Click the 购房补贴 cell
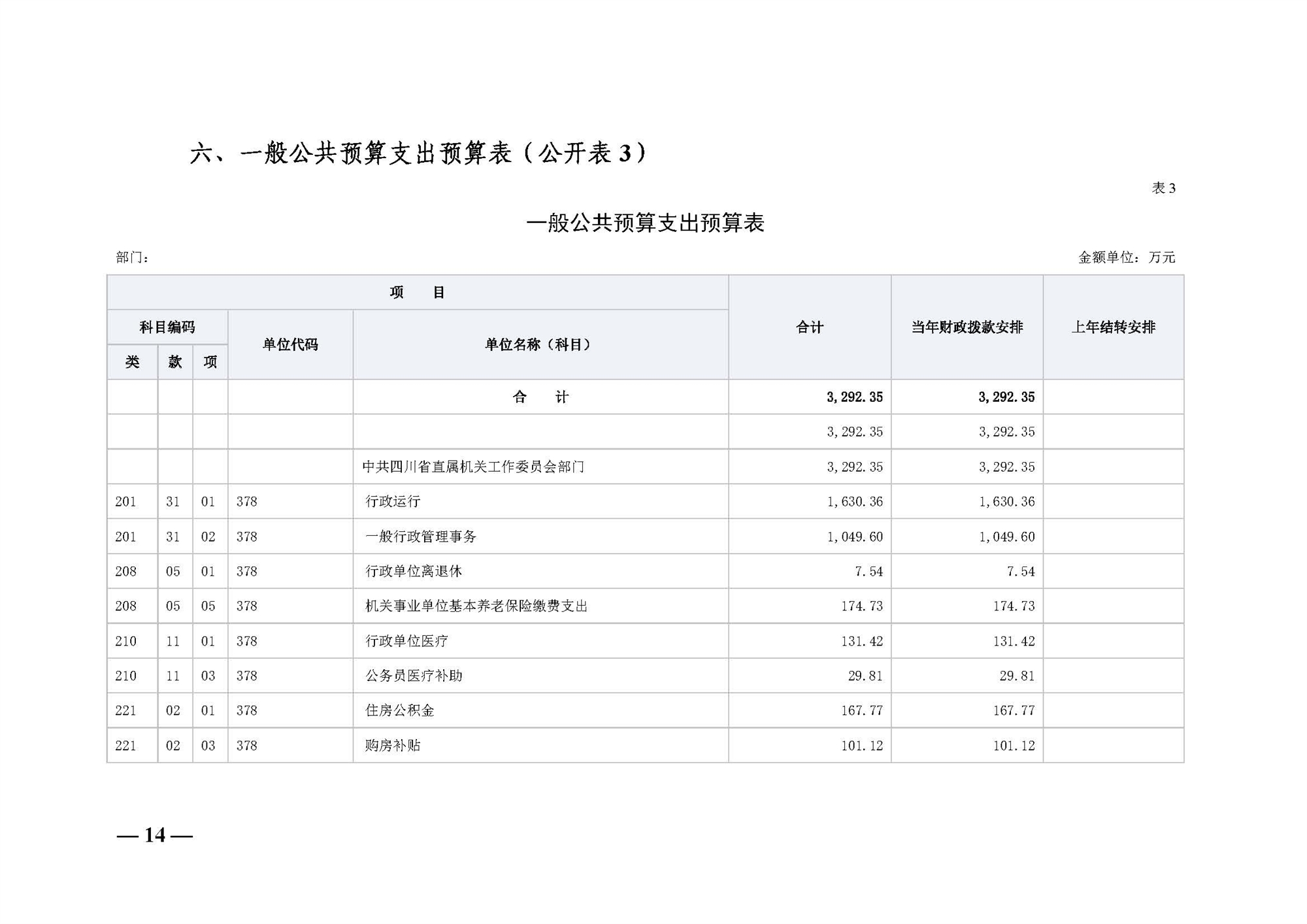Image resolution: width=1307 pixels, height=924 pixels. point(393,746)
